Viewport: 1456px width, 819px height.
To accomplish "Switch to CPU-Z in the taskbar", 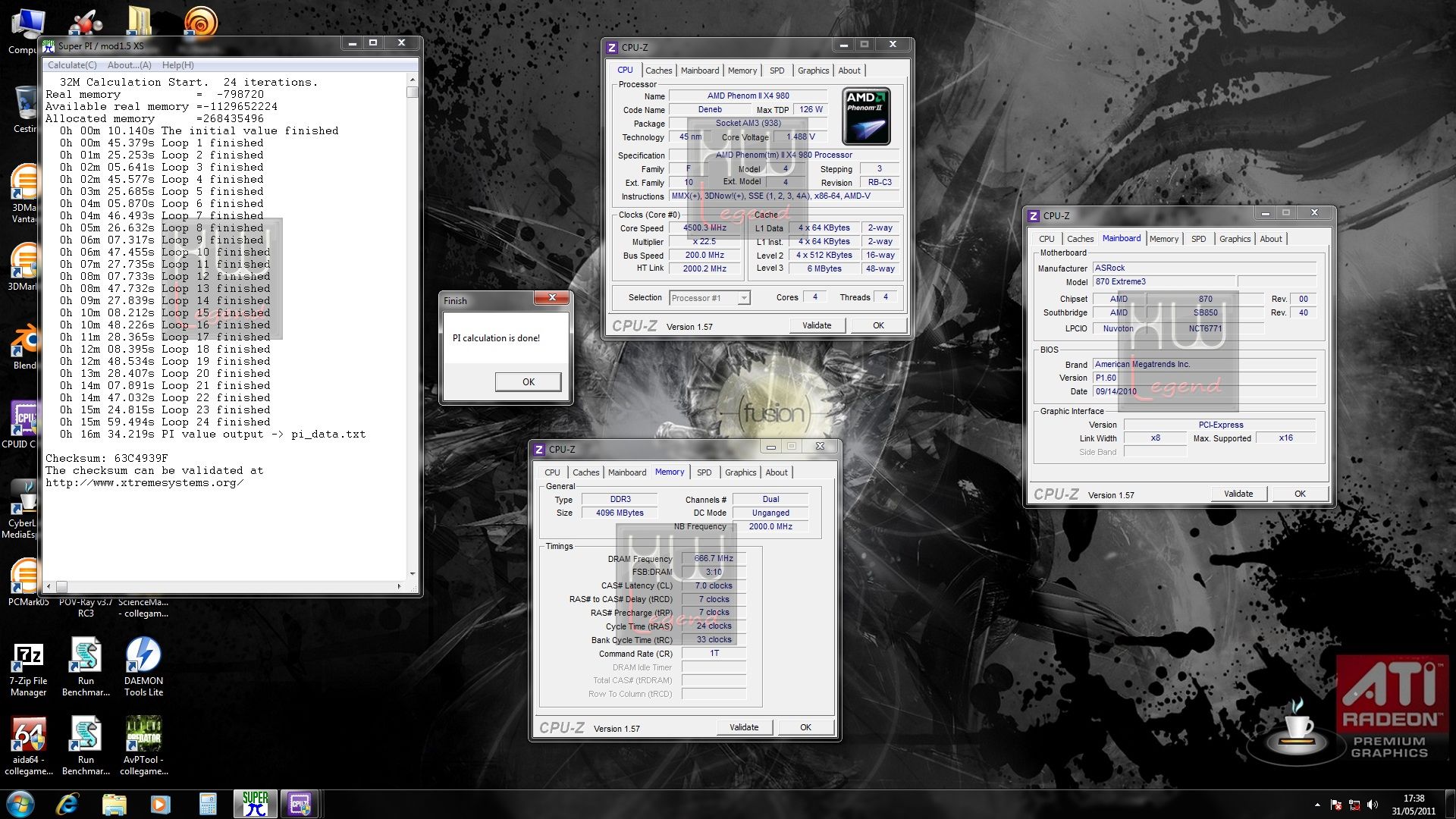I will point(300,804).
